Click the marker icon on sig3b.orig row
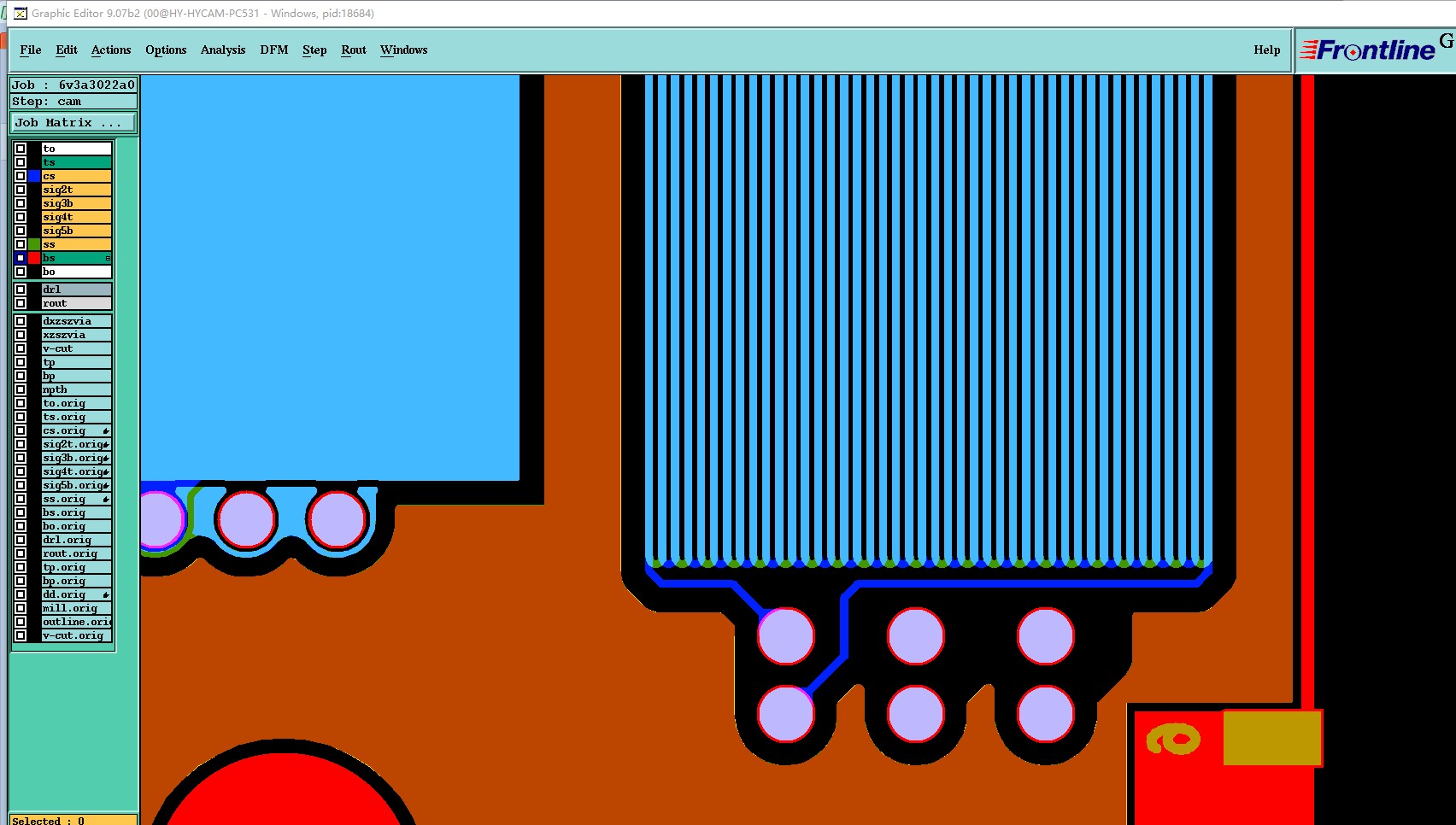1456x825 pixels. (x=106, y=458)
